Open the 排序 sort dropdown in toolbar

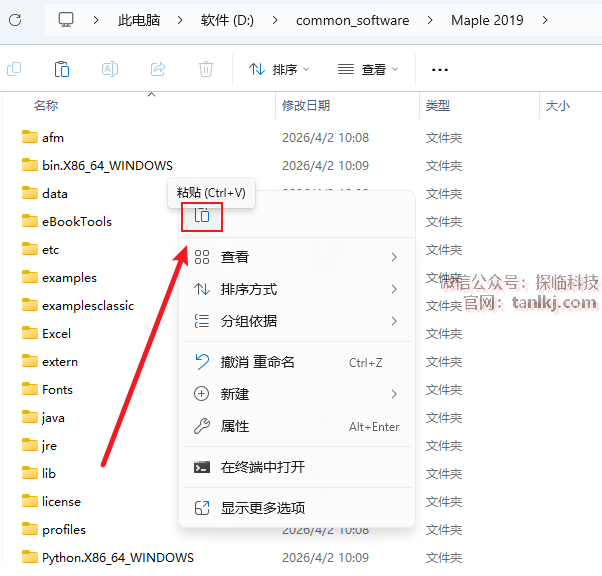coord(279,70)
